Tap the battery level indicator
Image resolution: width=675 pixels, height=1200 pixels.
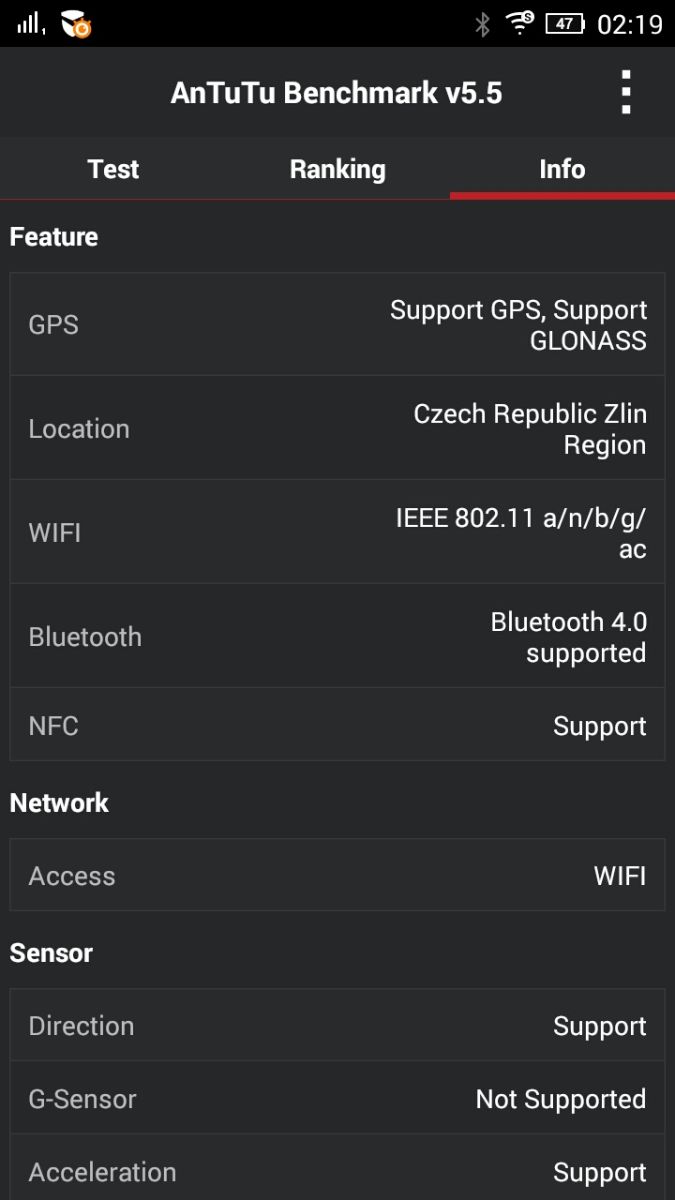[x=565, y=23]
